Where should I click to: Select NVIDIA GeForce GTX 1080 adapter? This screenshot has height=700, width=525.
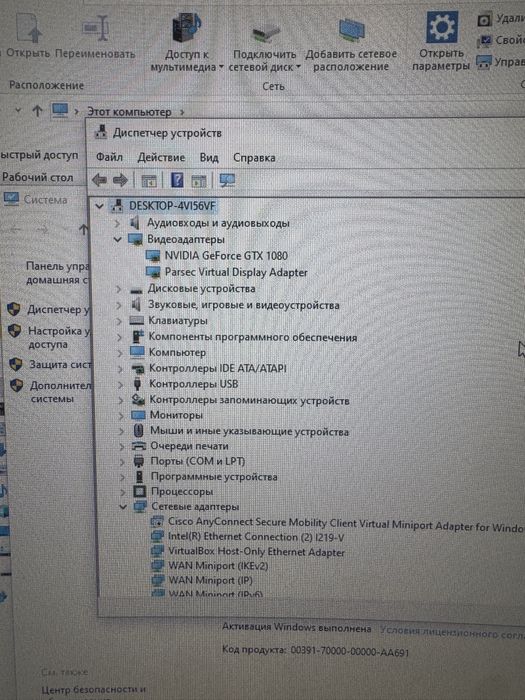coord(226,256)
